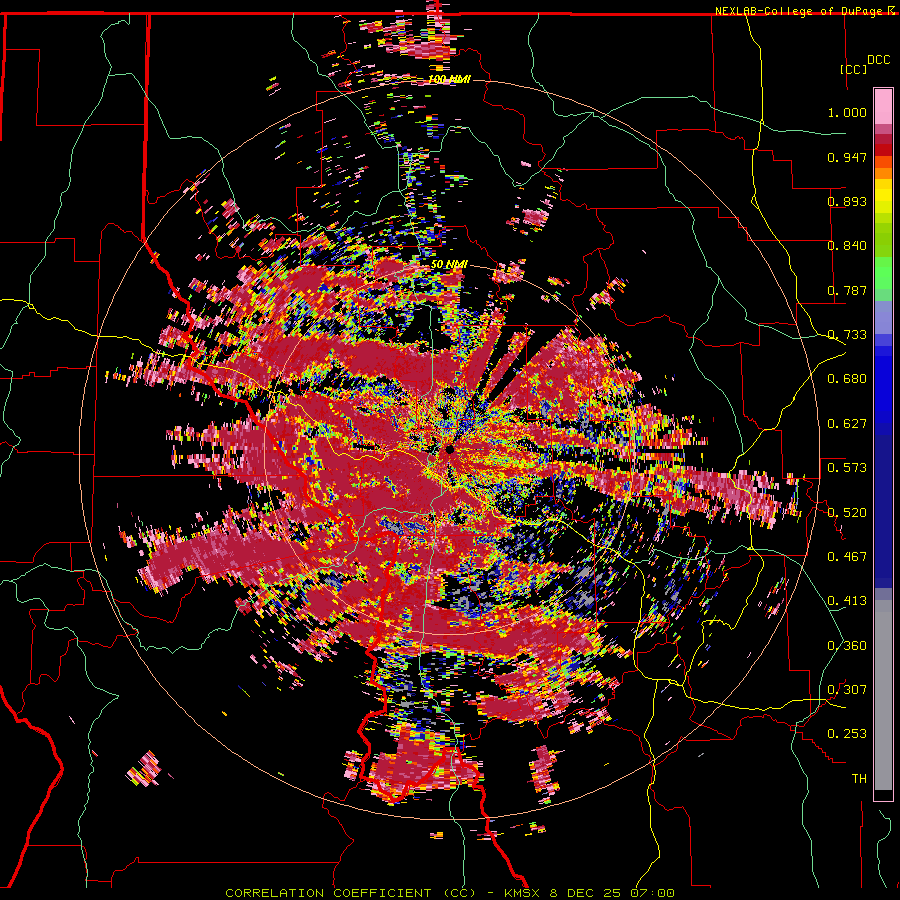Select the 0.787 scale value

pyautogui.click(x=847, y=290)
